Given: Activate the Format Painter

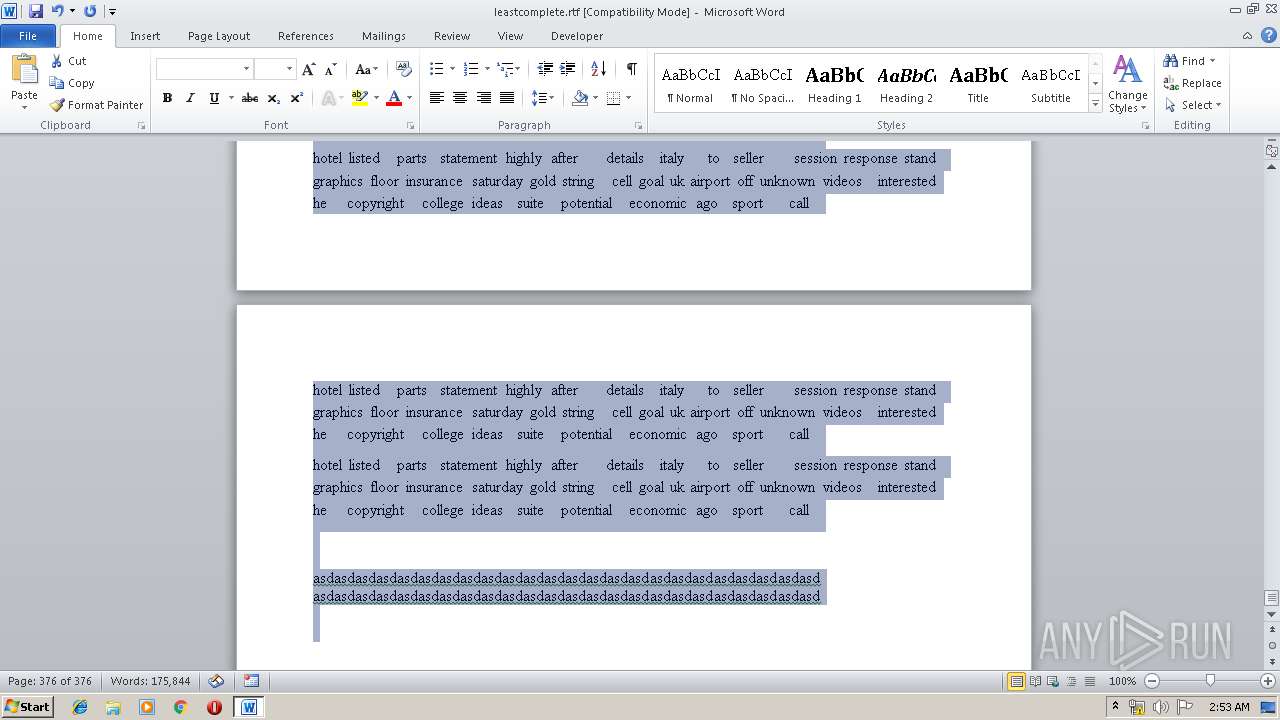Looking at the screenshot, I should coord(96,105).
